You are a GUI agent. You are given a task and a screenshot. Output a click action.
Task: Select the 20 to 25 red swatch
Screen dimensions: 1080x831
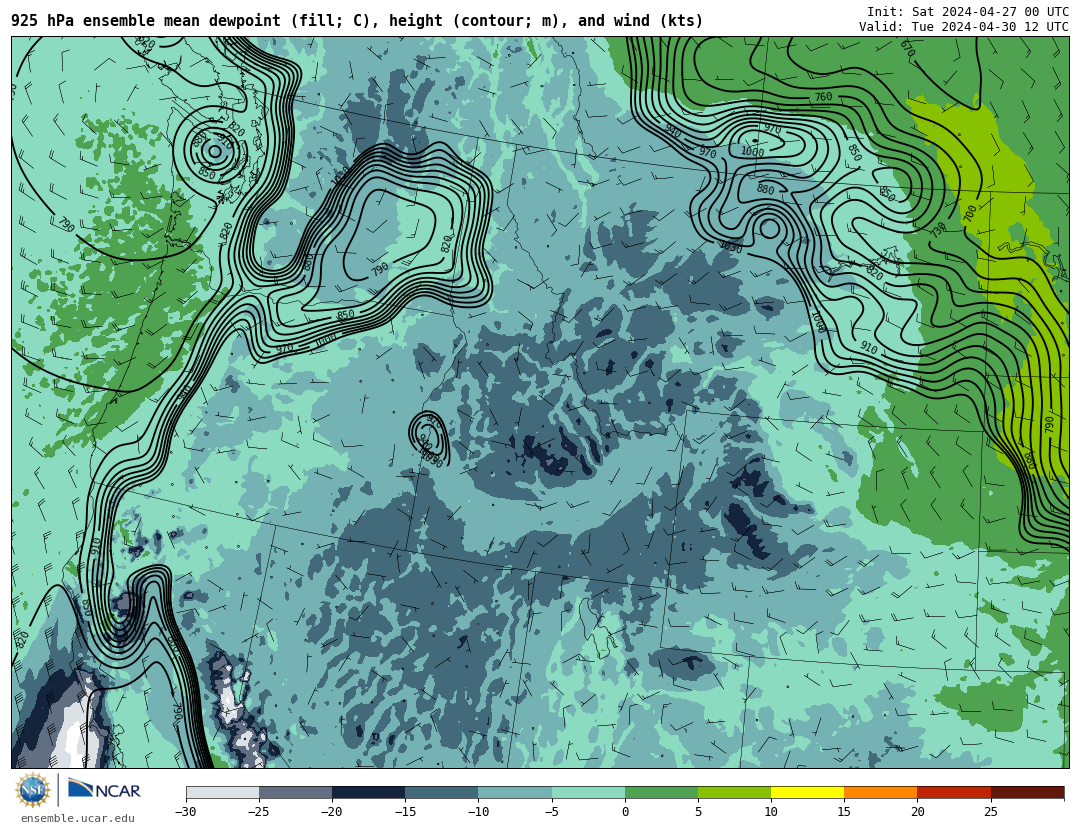pos(954,792)
